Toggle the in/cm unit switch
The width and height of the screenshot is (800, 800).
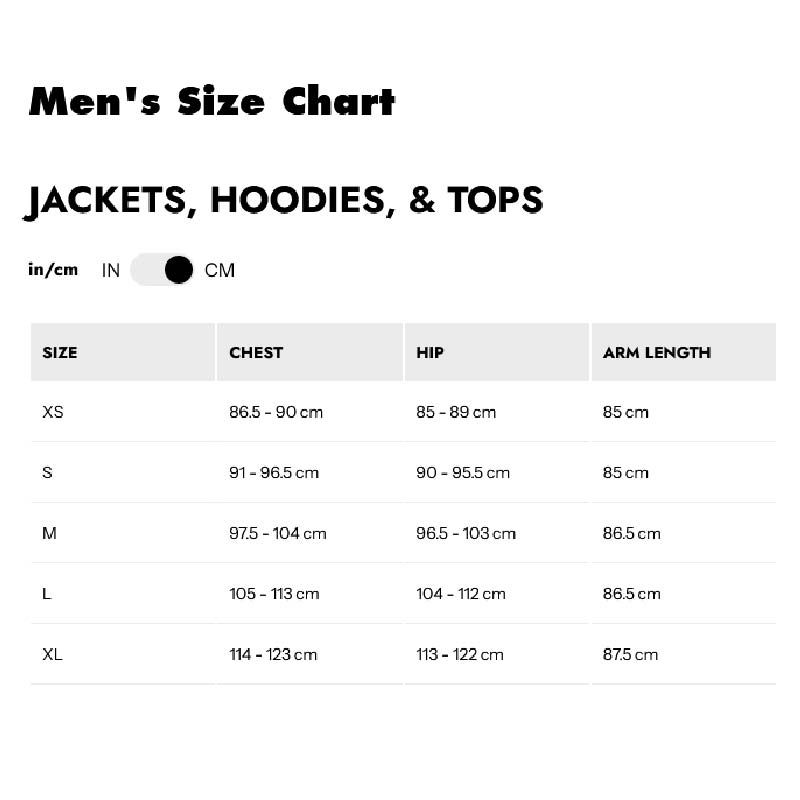coord(162,270)
